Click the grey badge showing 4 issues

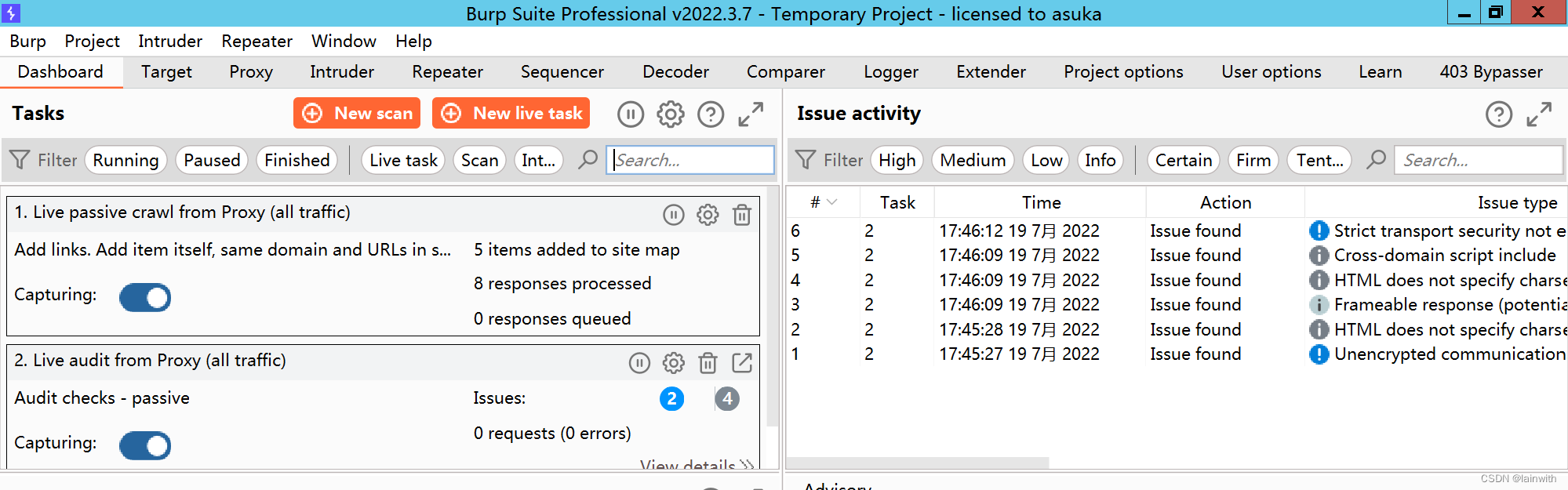(727, 399)
